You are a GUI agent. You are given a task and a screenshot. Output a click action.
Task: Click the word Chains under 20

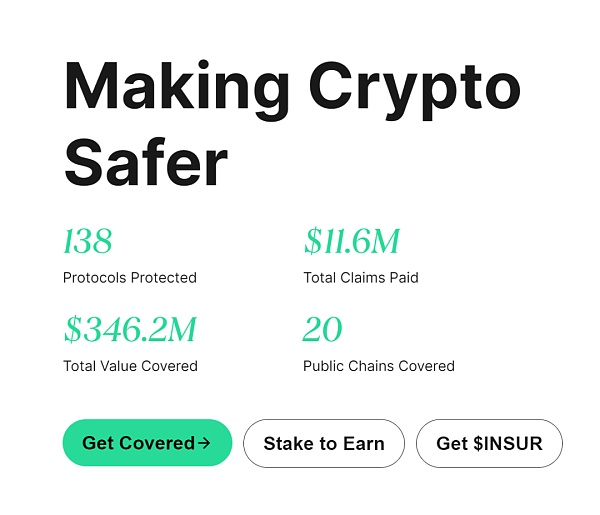click(x=372, y=366)
